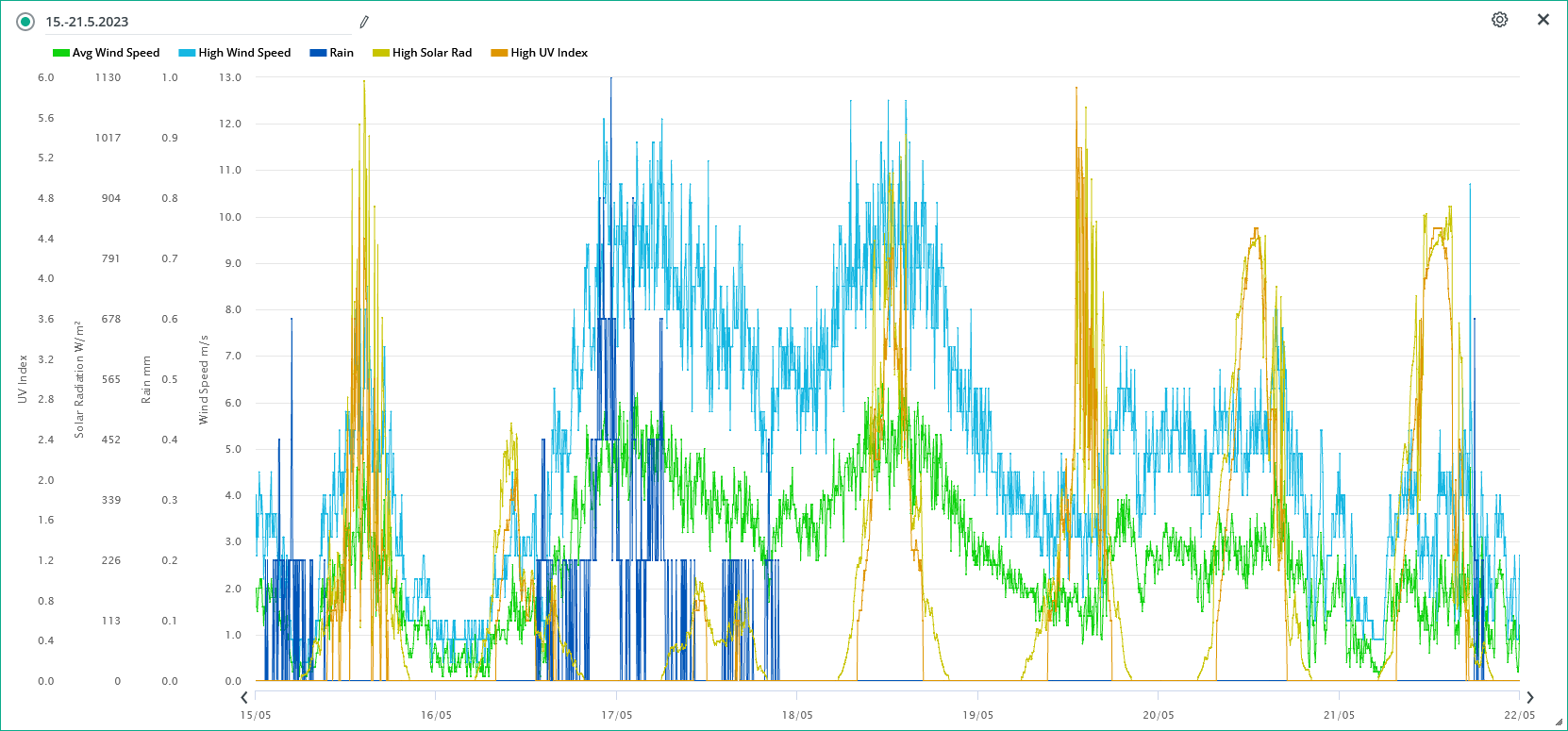Click the Solar Radiation W/m² axis title

click(79, 379)
